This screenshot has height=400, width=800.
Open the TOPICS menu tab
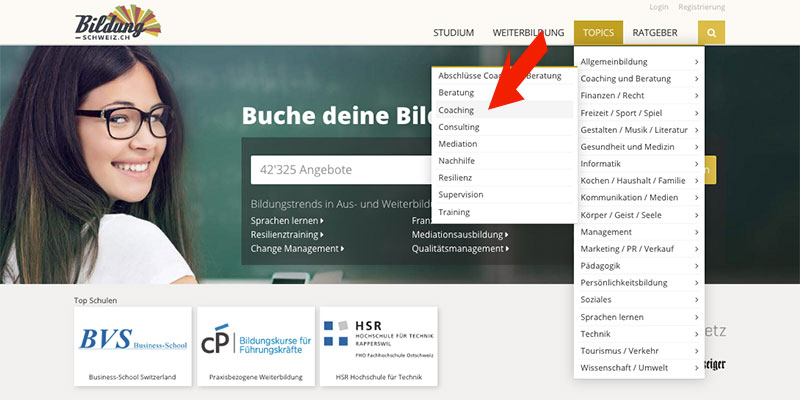tap(598, 32)
